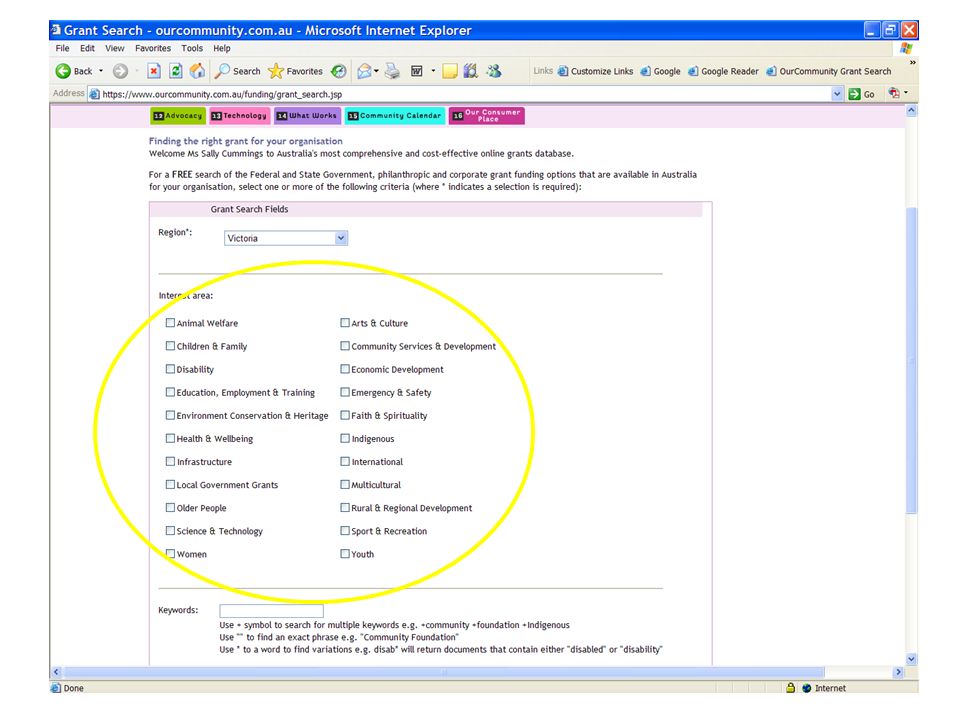Go to the Advocacy section tab

[x=178, y=116]
